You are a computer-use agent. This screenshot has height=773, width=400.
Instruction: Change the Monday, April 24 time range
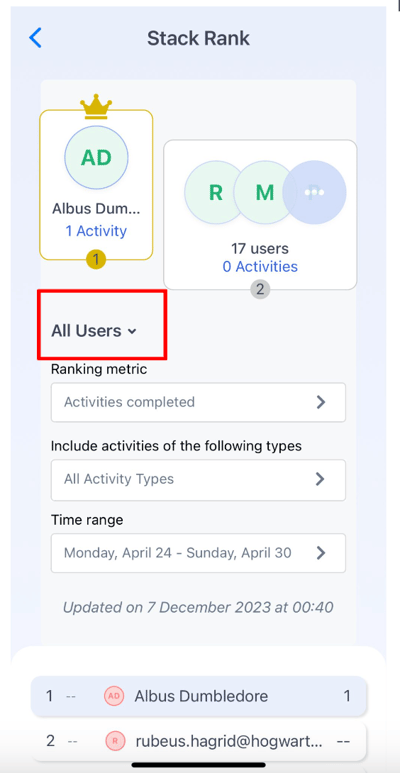(198, 553)
